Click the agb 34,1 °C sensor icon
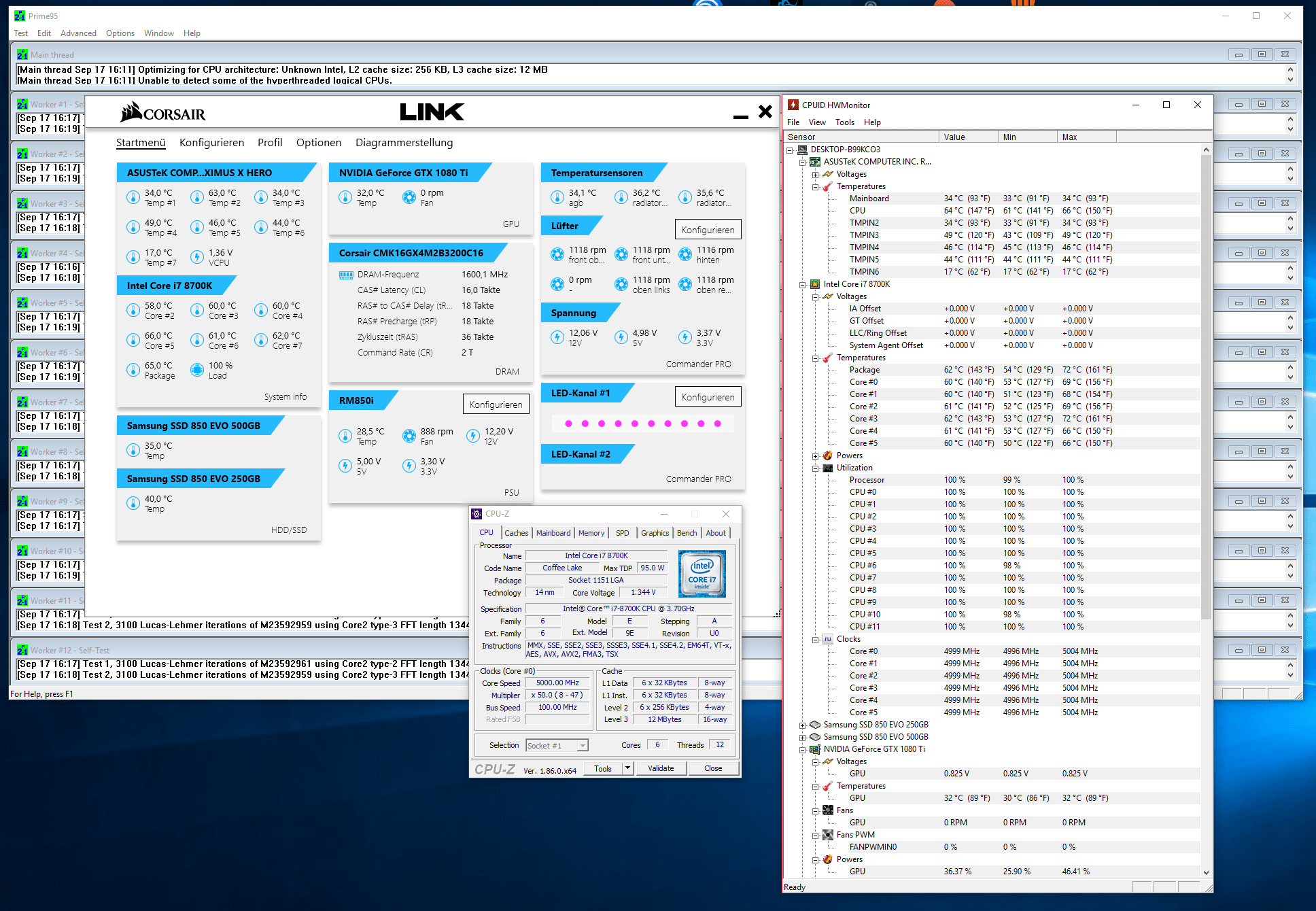 pos(557,197)
